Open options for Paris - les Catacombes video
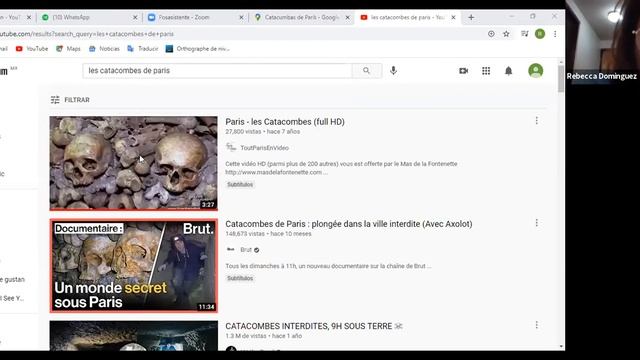Screen dimensions: 640x360 tap(536, 120)
